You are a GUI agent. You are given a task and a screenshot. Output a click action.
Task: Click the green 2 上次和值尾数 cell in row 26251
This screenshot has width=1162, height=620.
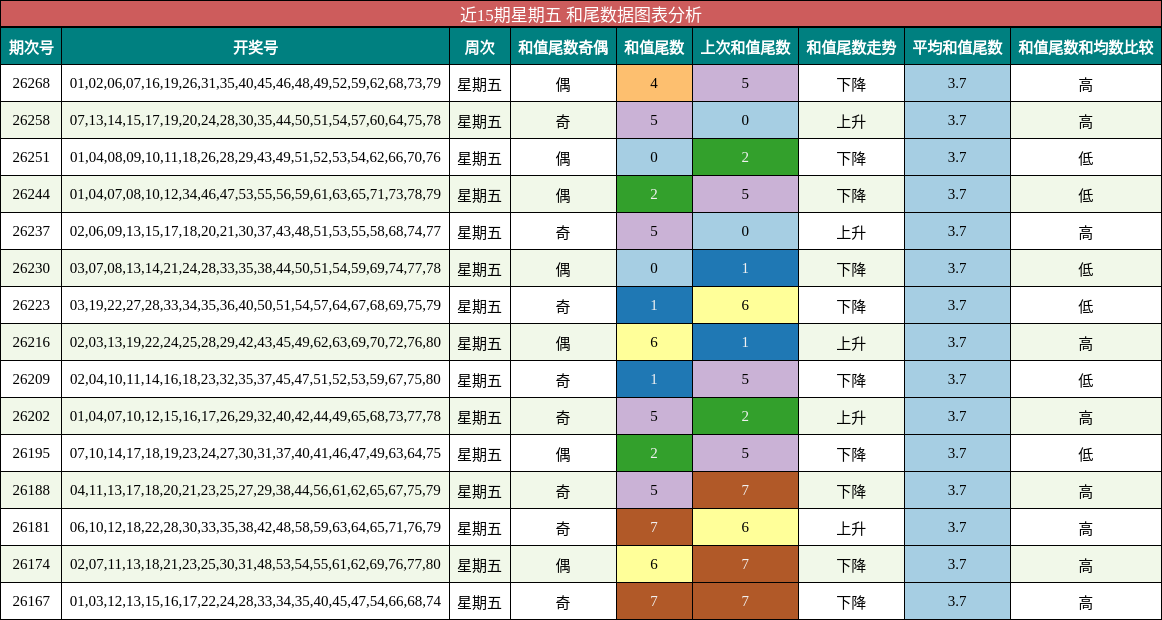point(746,158)
